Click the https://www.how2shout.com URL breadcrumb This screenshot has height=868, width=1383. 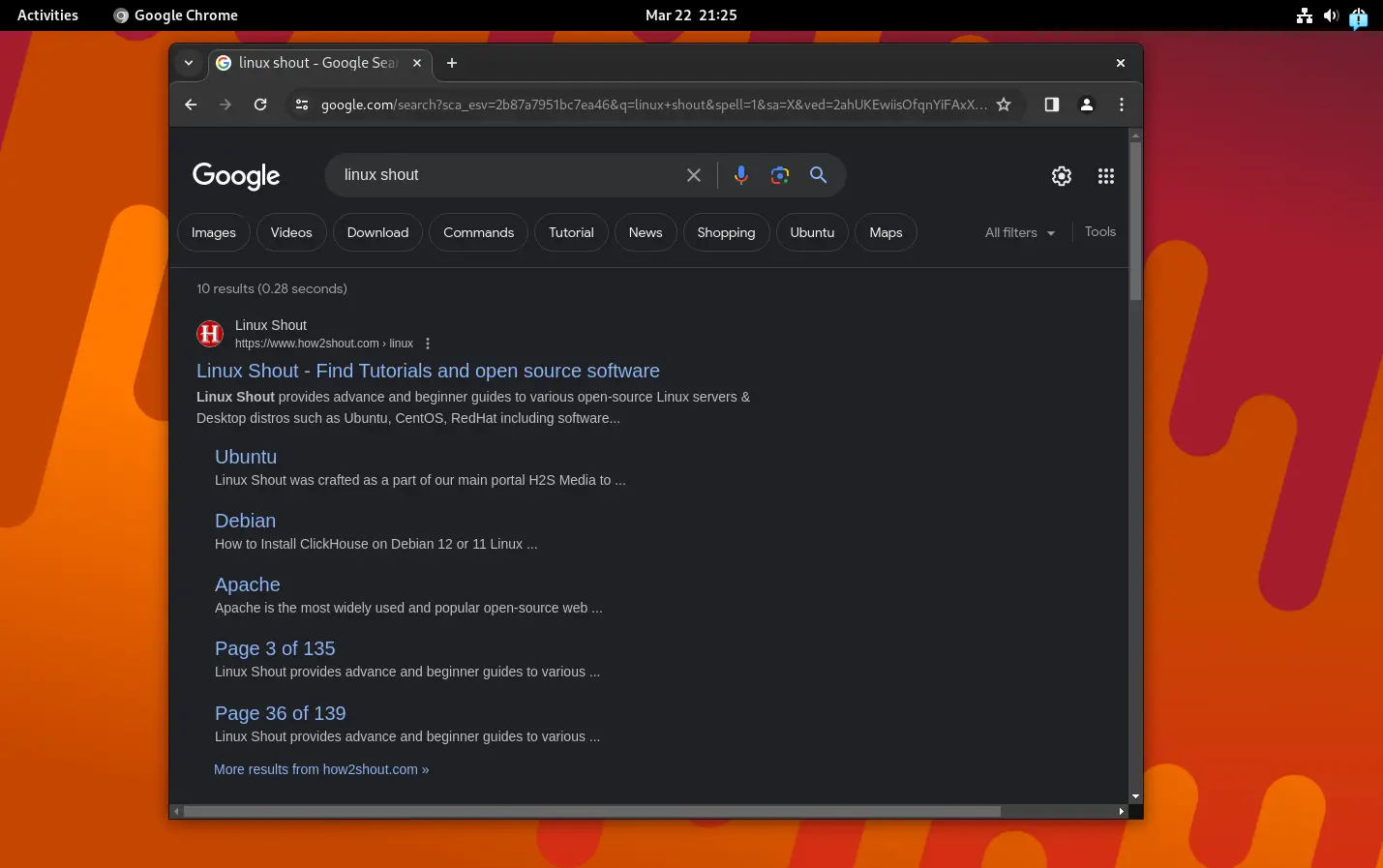[x=324, y=344]
